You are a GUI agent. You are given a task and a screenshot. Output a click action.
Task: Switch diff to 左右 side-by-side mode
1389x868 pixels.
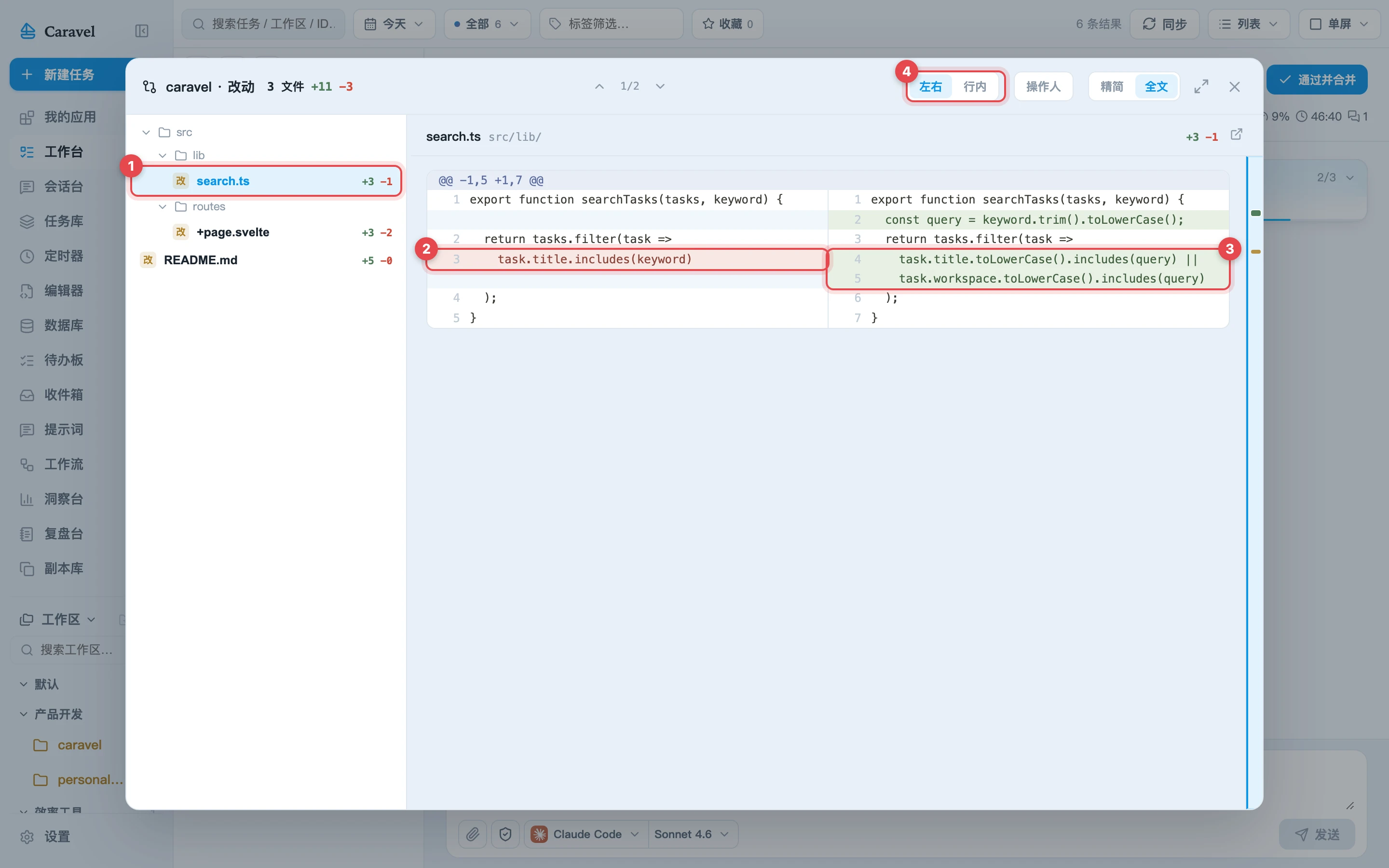click(x=930, y=87)
